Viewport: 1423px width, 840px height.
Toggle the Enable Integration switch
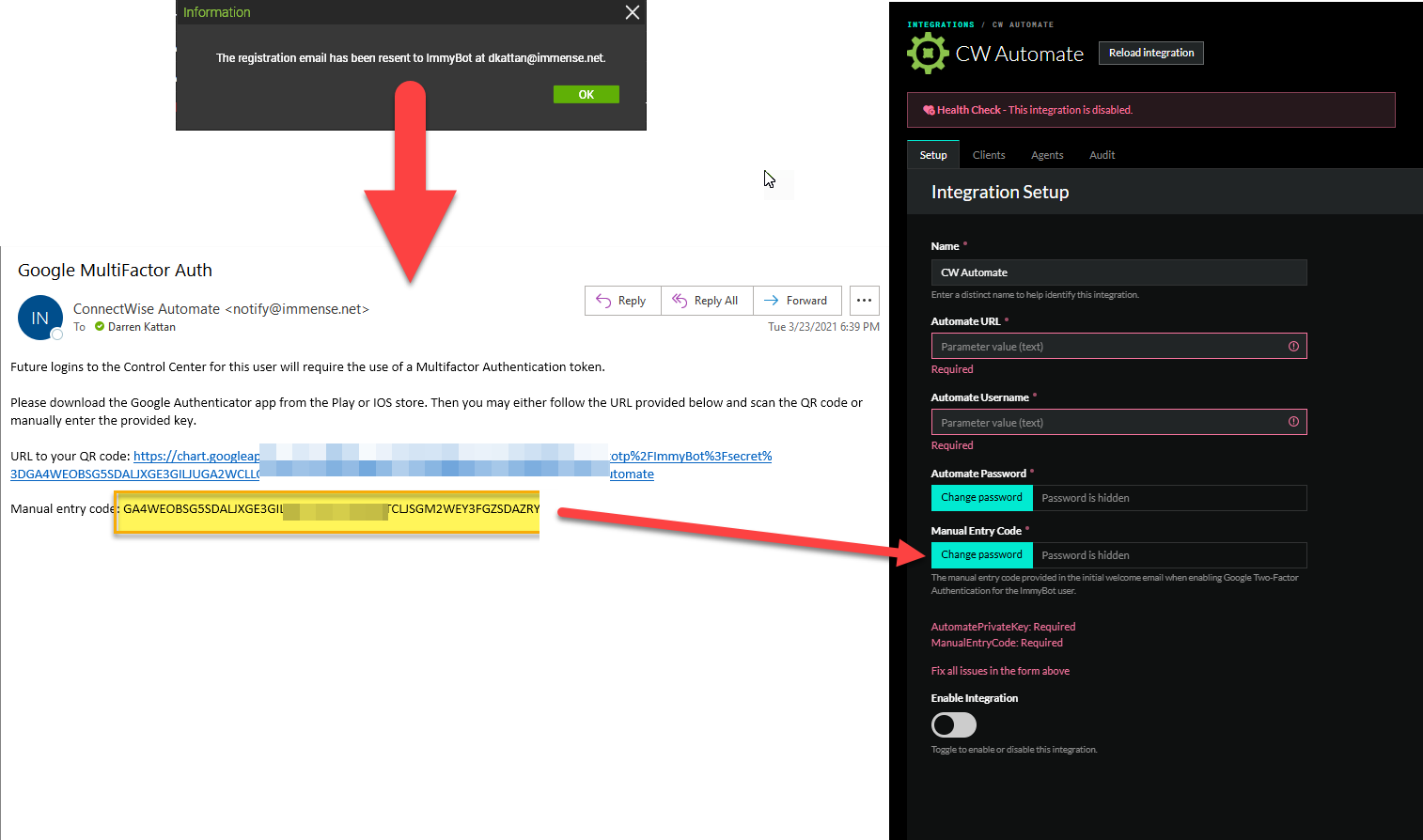[x=953, y=724]
